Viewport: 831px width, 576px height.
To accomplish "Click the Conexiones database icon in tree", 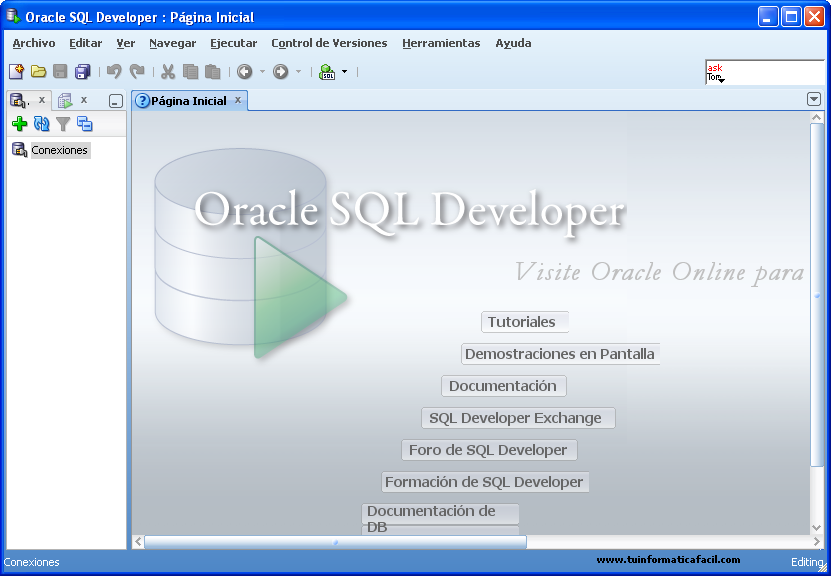I will (20, 150).
